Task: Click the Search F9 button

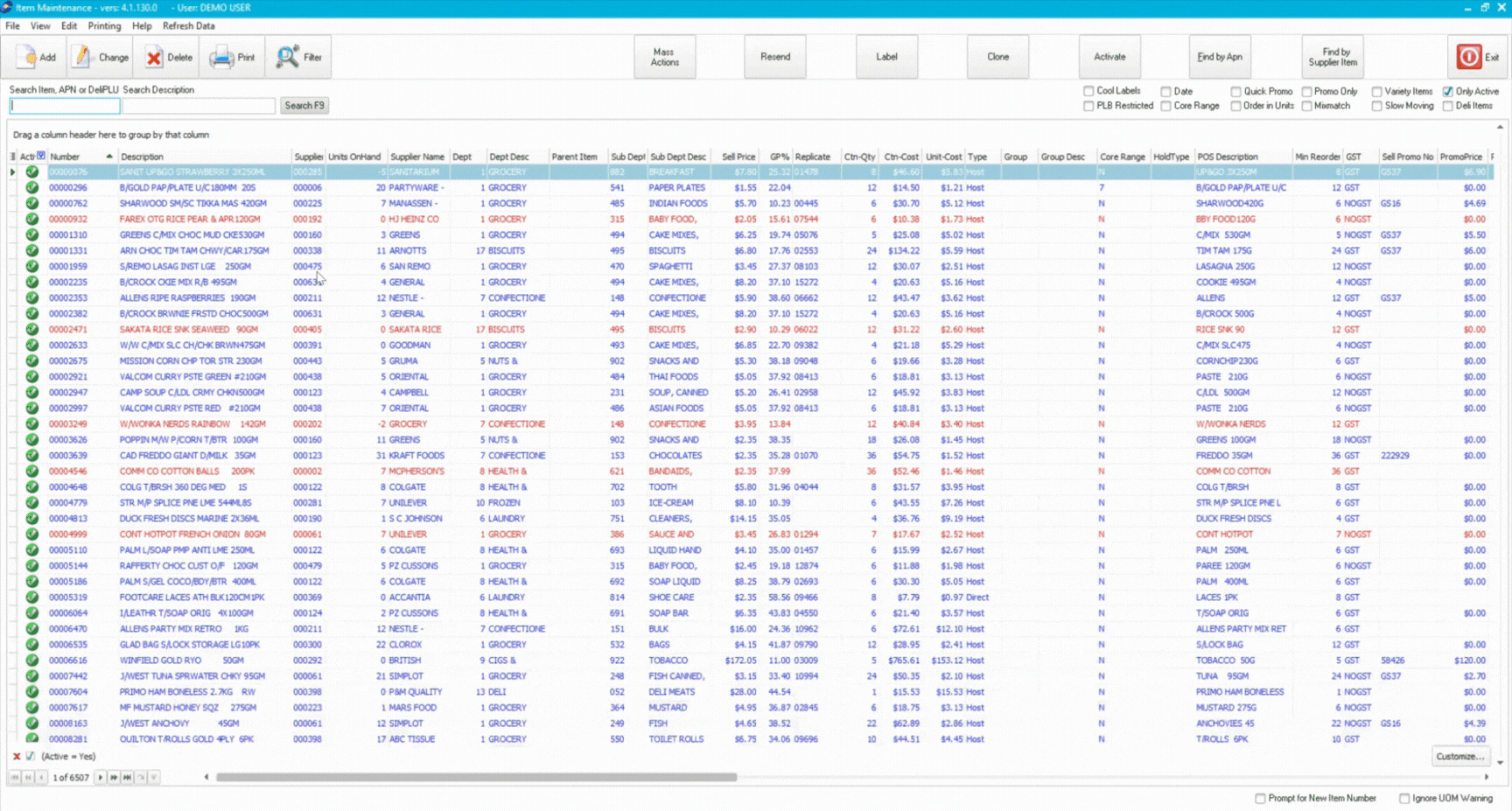Action: tap(304, 106)
